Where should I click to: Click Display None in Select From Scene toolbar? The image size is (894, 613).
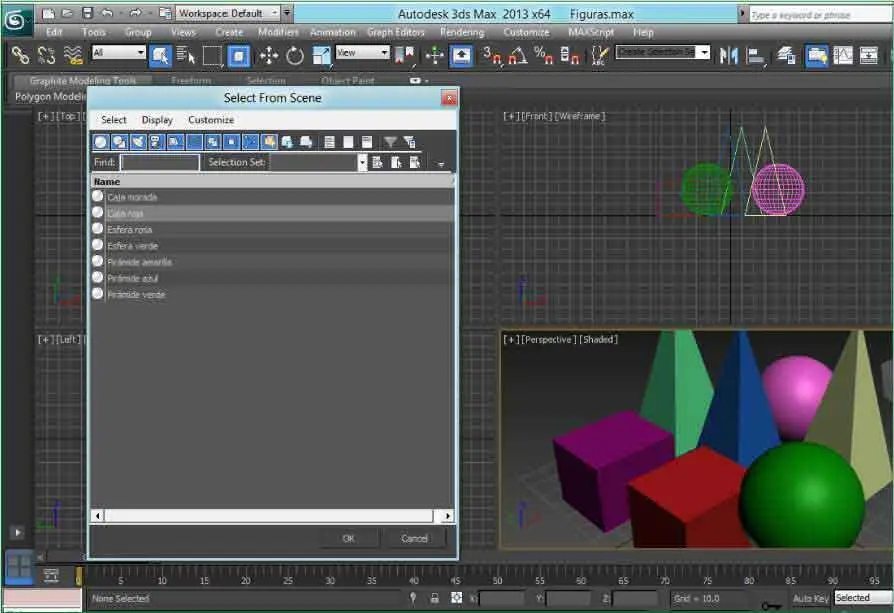pyautogui.click(x=348, y=142)
